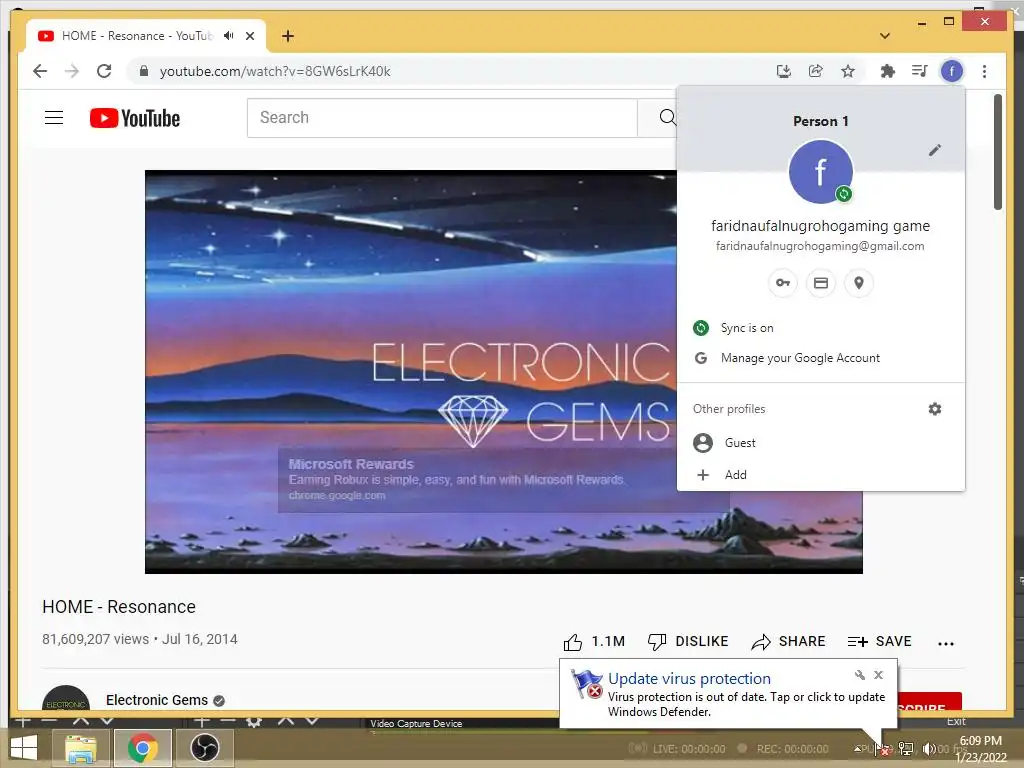1024x768 pixels.
Task: Open the tab search chevron
Action: click(885, 36)
